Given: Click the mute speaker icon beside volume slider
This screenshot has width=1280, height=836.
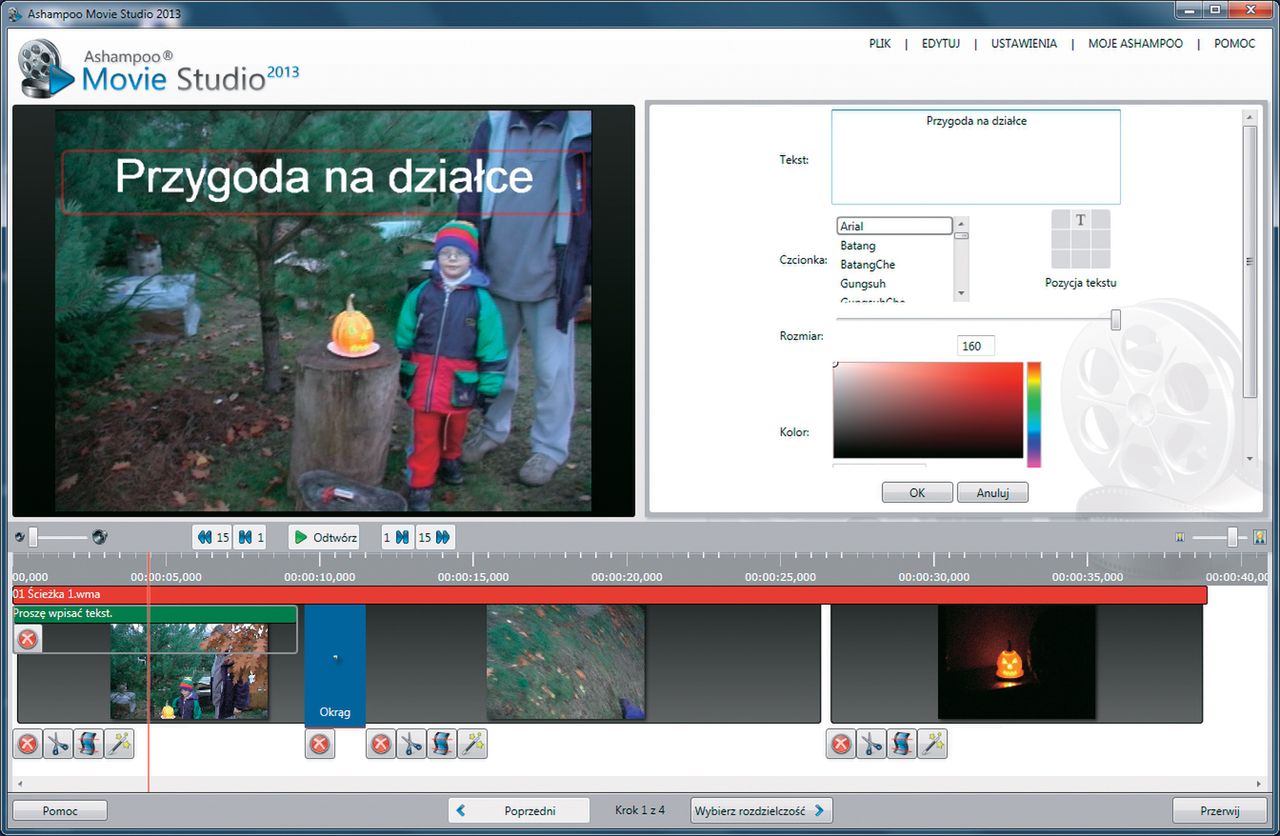Looking at the screenshot, I should [x=20, y=537].
